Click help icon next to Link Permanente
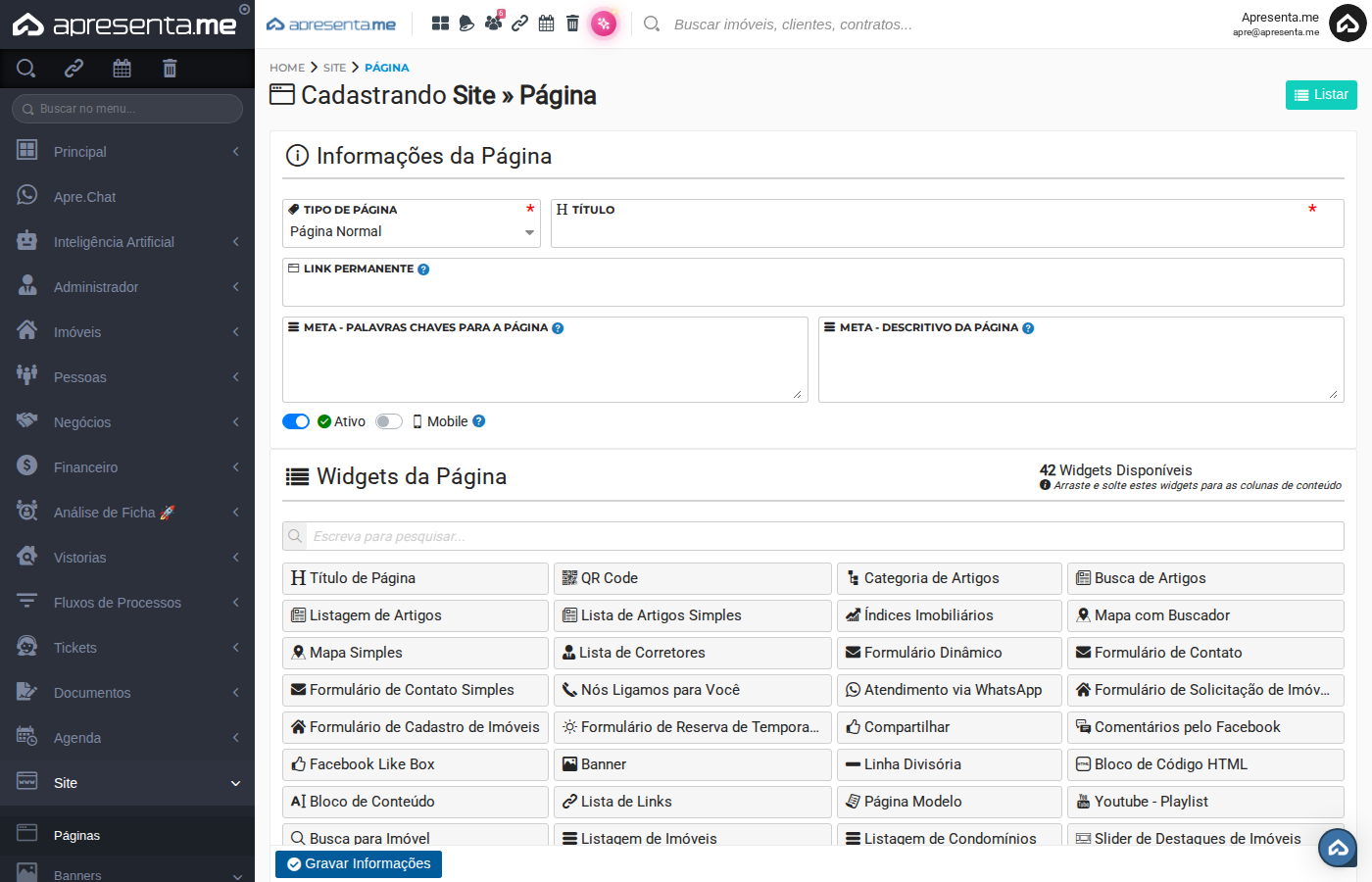 click(x=423, y=269)
